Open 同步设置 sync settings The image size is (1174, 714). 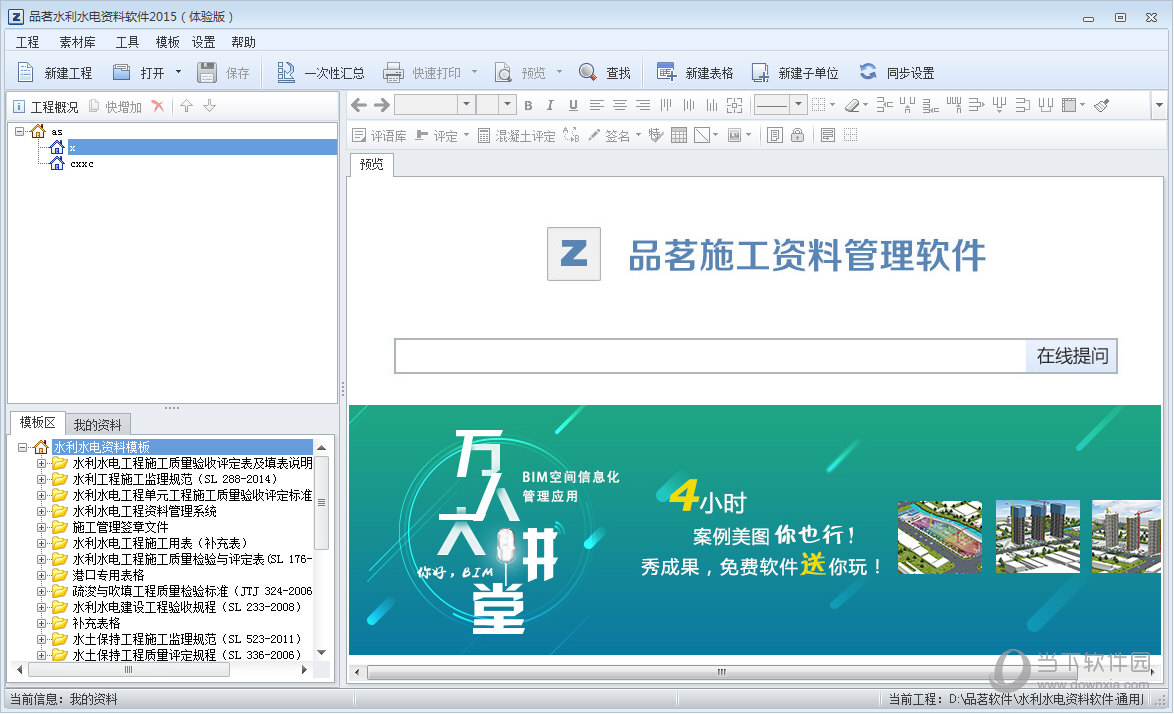[868, 73]
